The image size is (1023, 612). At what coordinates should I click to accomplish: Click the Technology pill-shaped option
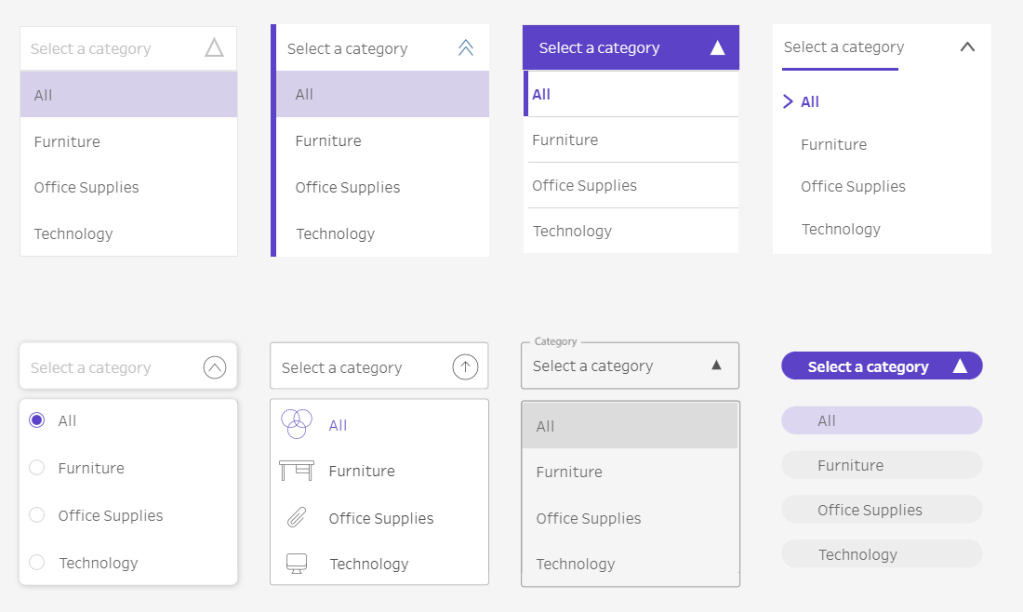(x=881, y=554)
